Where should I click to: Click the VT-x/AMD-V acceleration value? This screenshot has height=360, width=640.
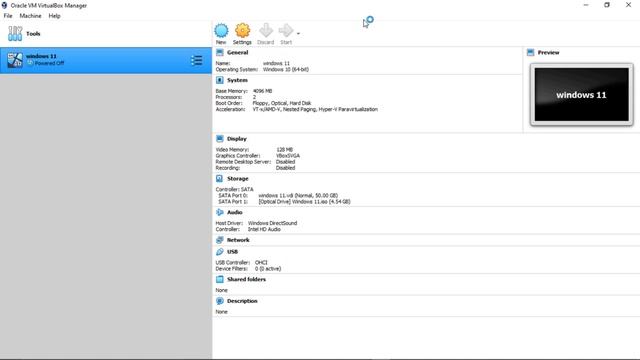[x=315, y=109]
